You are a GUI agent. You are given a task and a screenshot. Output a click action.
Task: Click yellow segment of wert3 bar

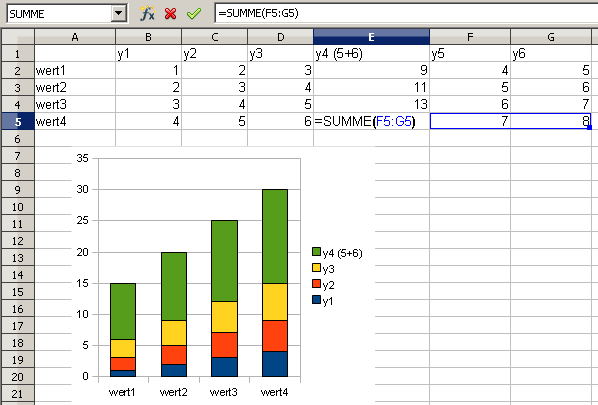(224, 317)
